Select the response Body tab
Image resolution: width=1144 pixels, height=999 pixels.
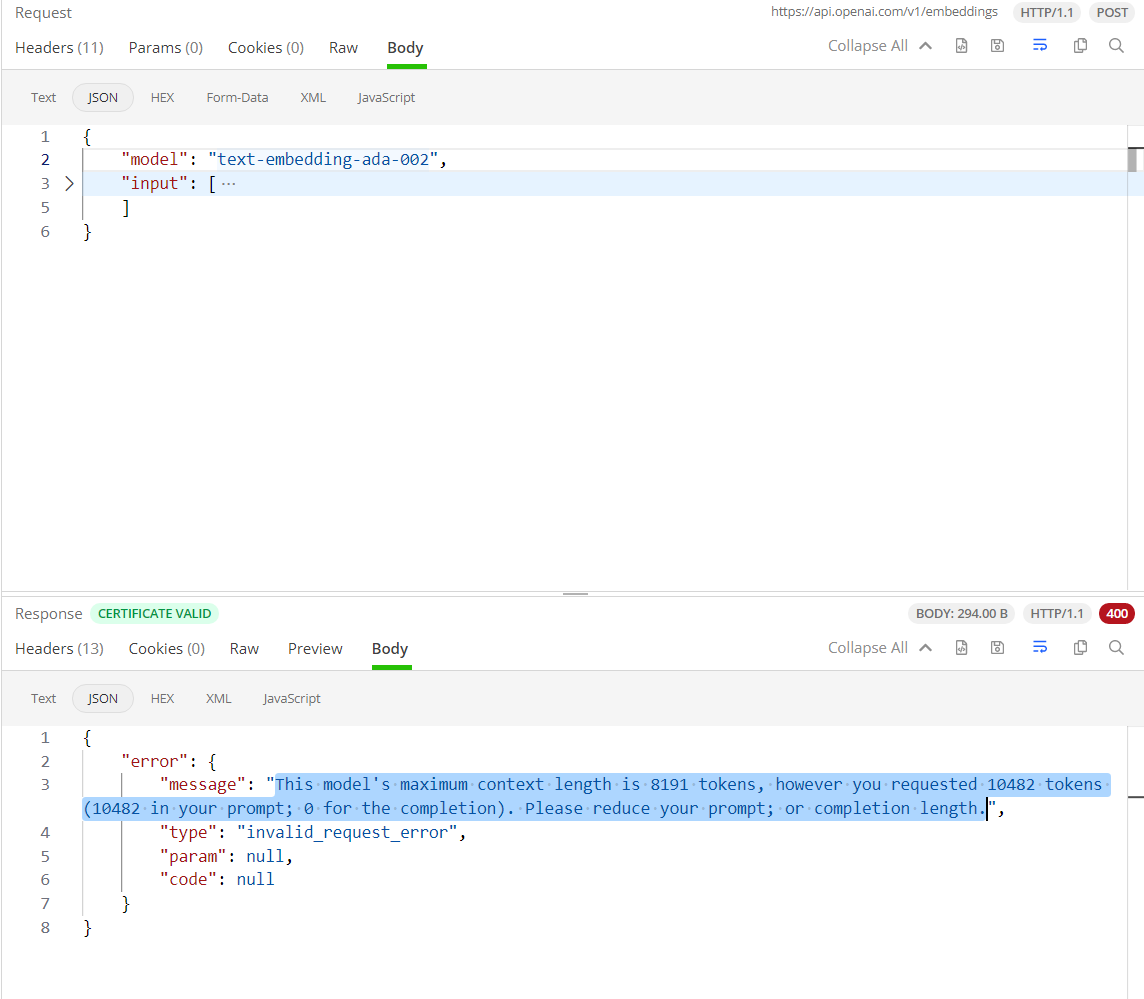(390, 649)
